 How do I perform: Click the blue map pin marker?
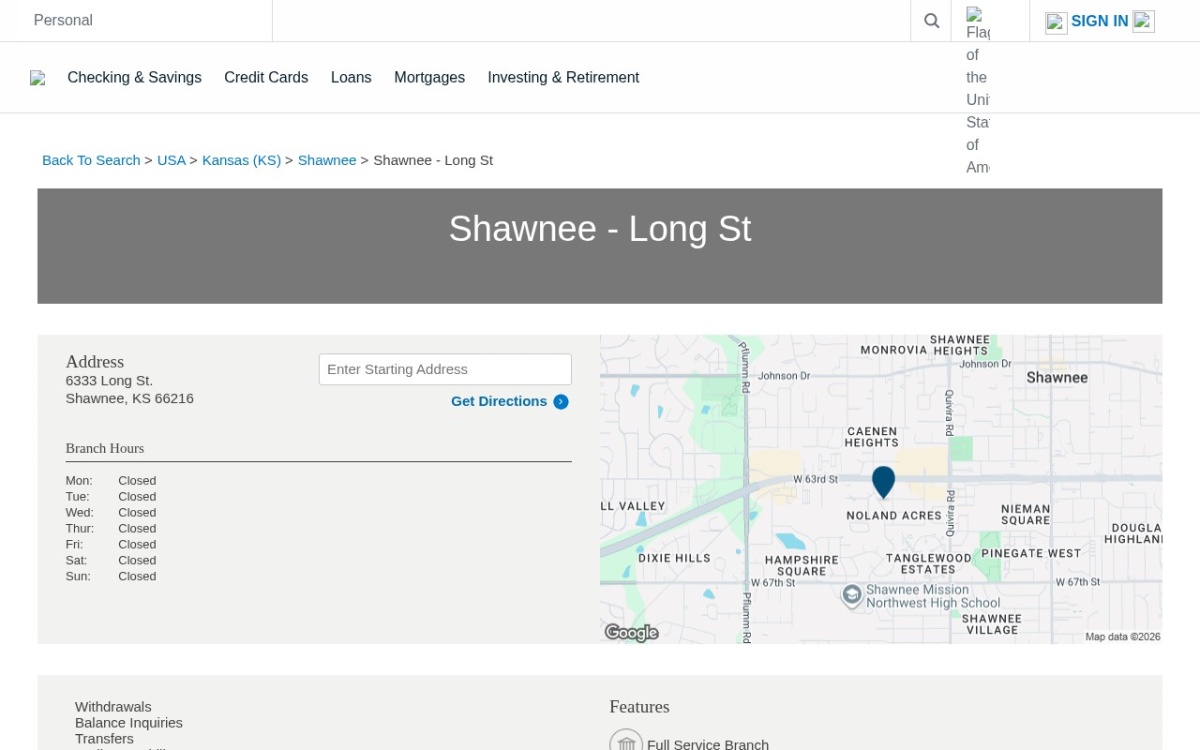(883, 482)
